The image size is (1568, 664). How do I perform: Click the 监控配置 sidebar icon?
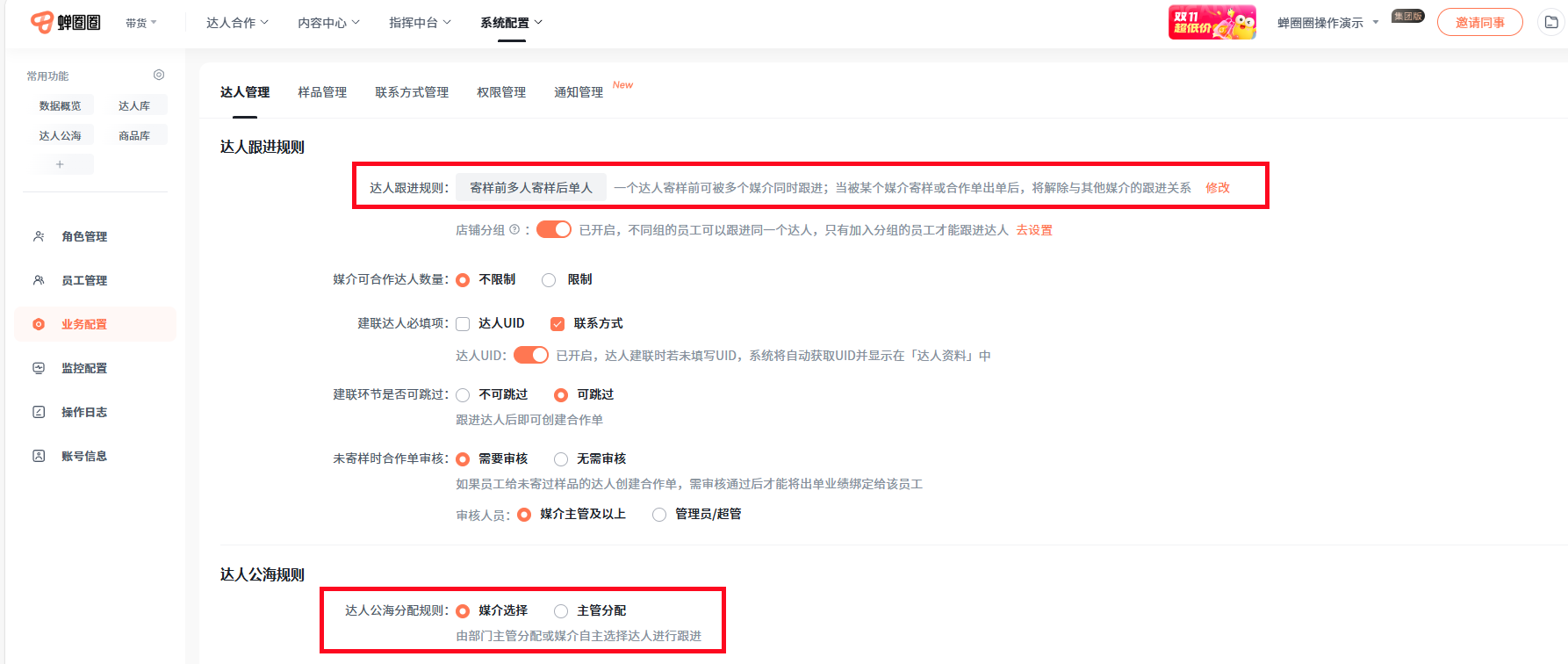[x=39, y=368]
